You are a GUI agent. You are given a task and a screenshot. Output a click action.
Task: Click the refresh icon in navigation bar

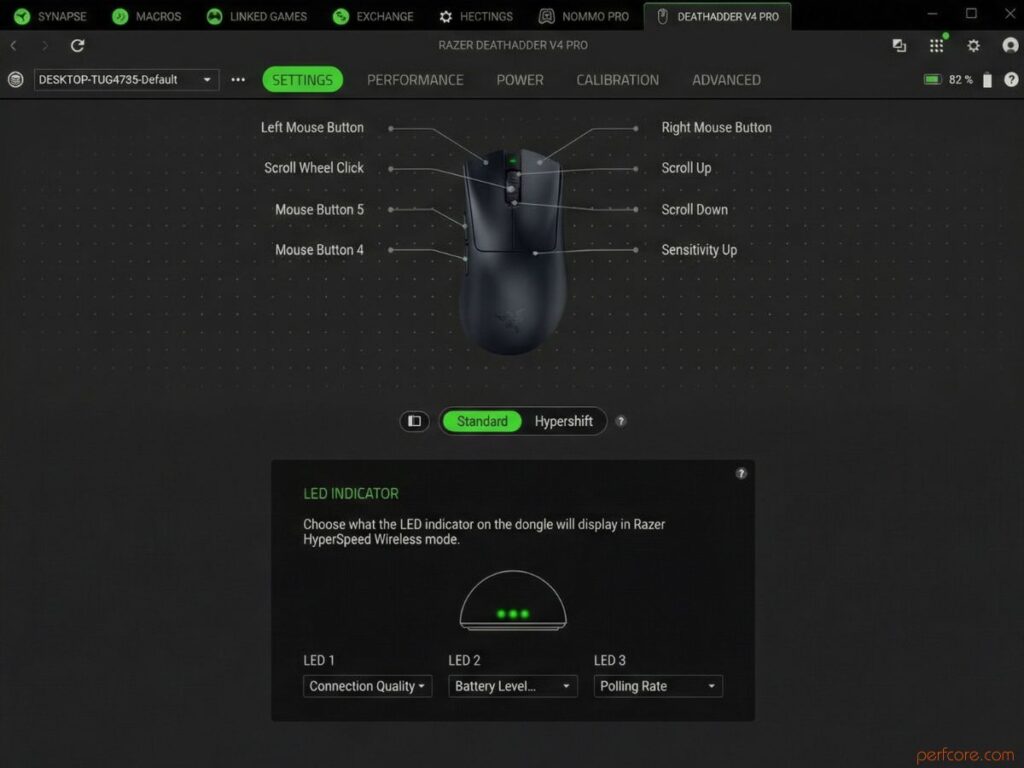point(78,46)
